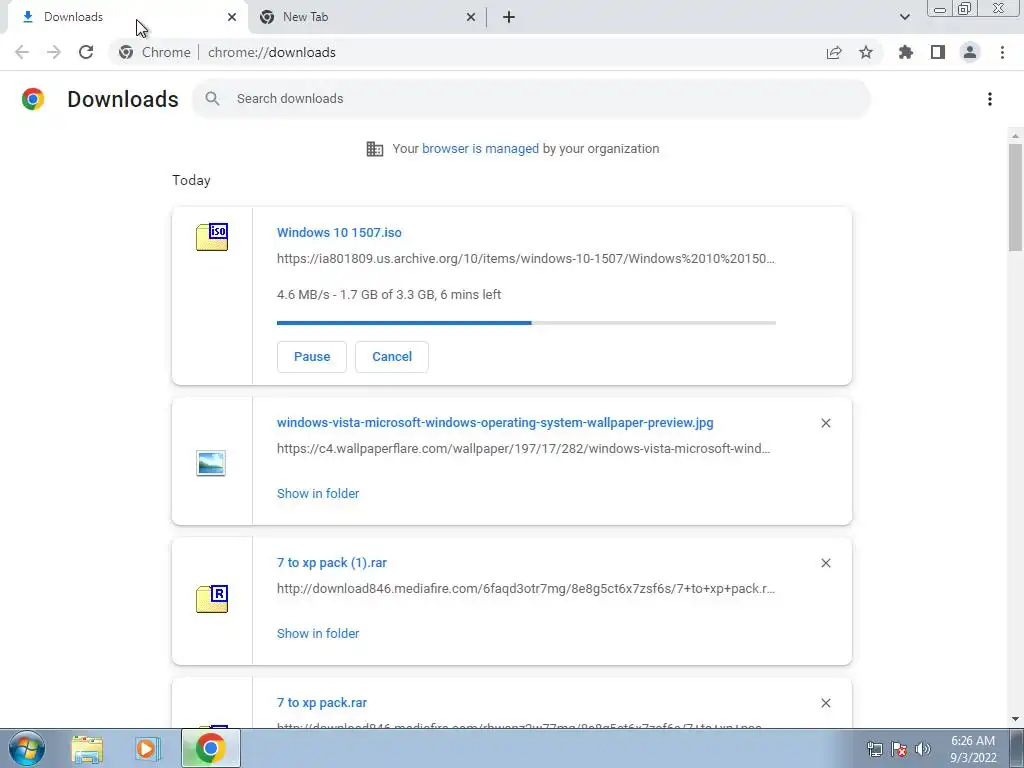
Task: Cancel the Windows 10 1507.iso download
Action: point(392,357)
